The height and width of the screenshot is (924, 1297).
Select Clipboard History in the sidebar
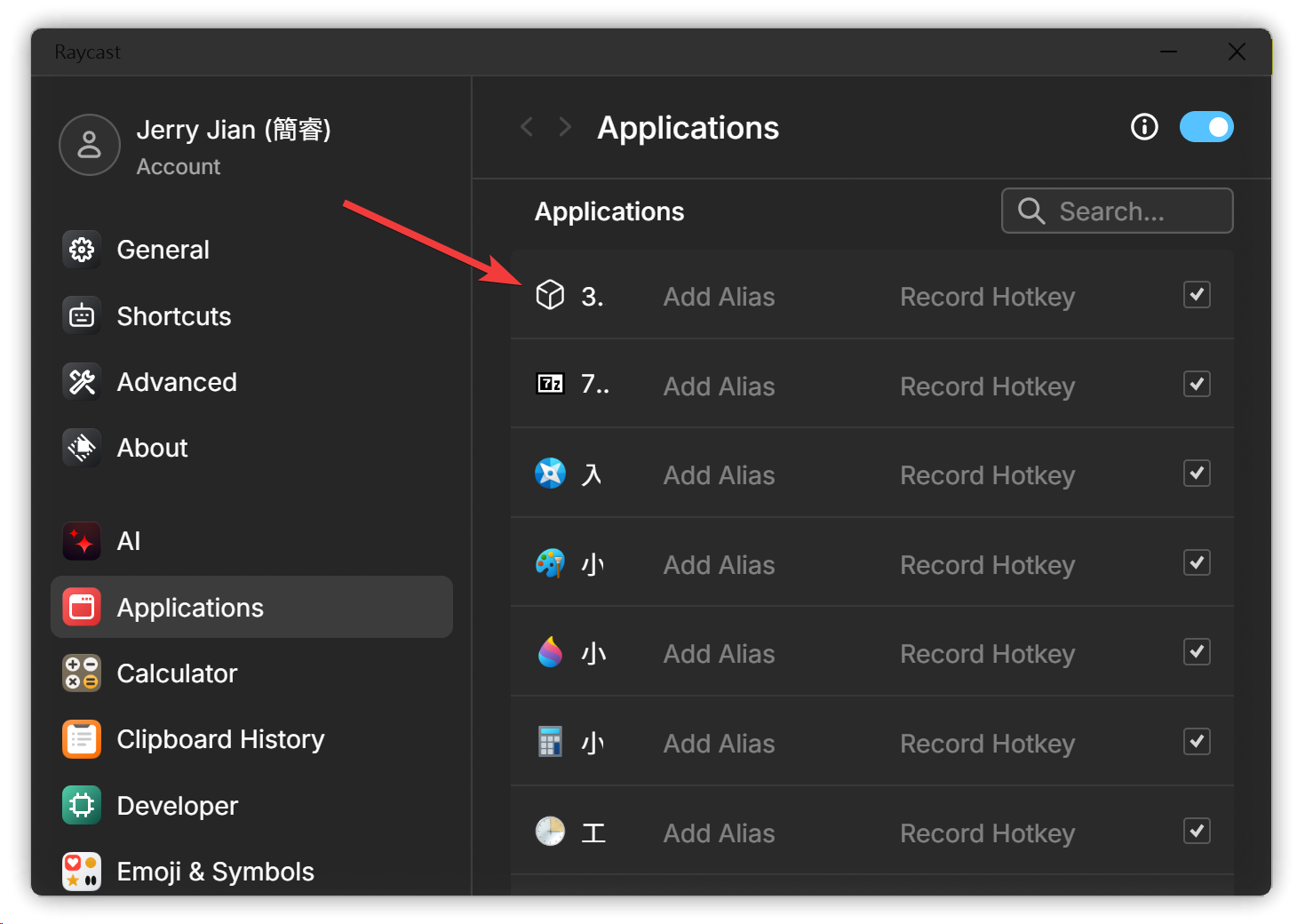click(x=252, y=739)
